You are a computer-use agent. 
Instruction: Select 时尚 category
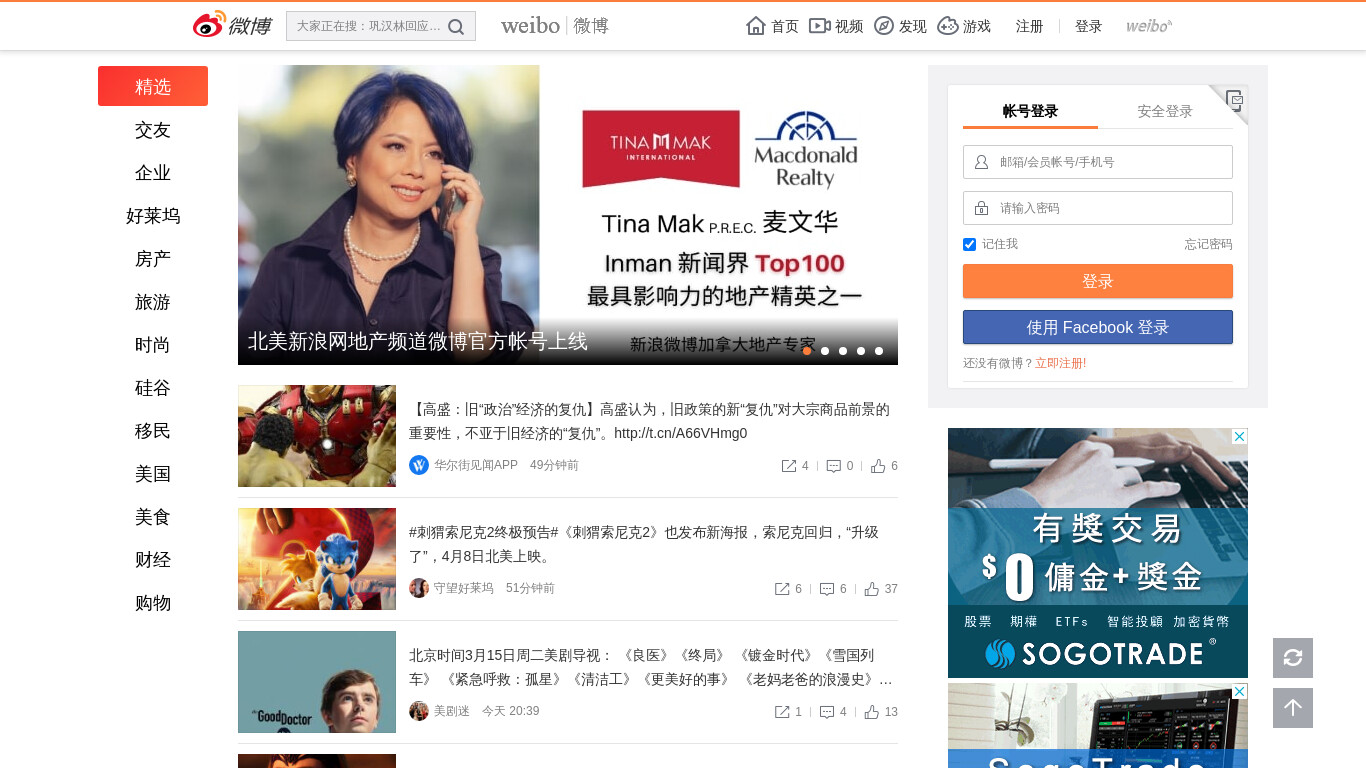point(153,345)
